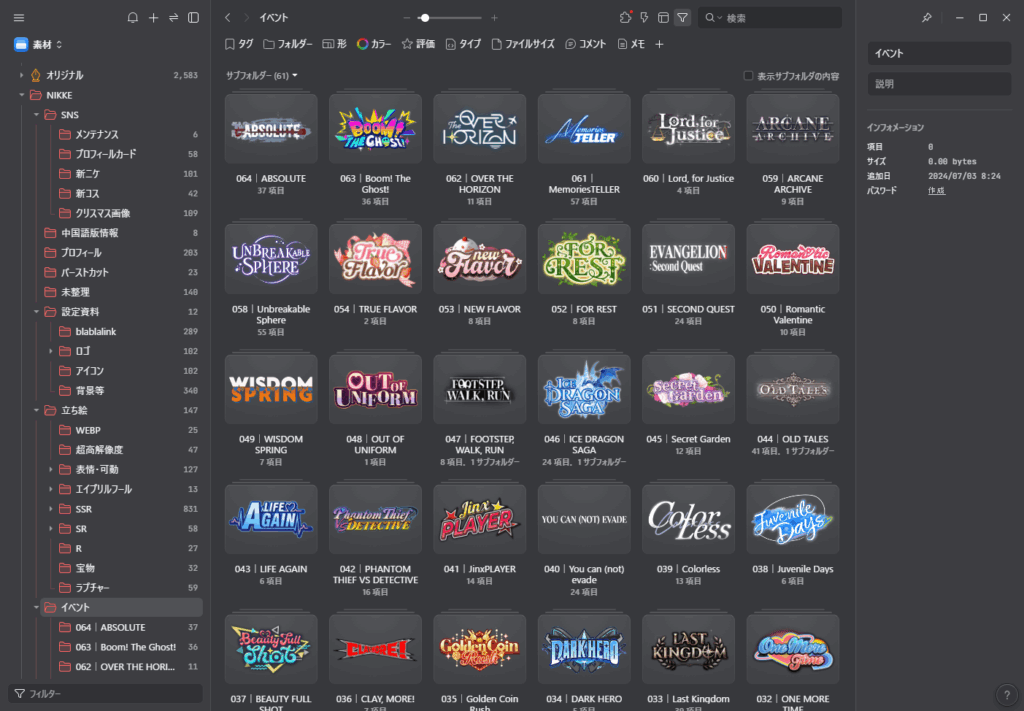
Task: Pin the window with the pin icon
Action: coord(927,18)
